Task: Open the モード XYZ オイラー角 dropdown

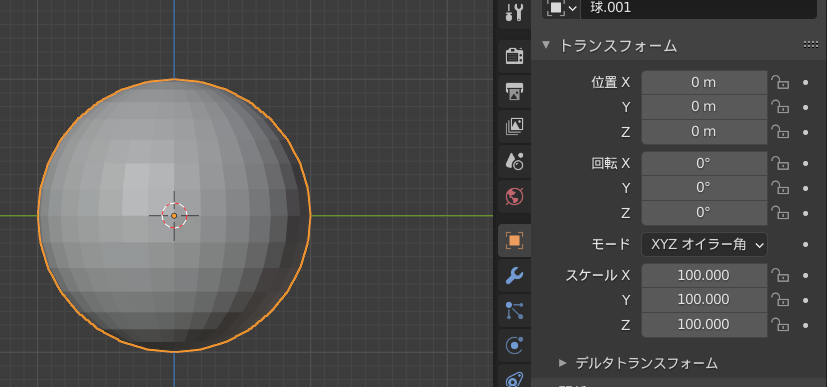Action: tap(704, 245)
